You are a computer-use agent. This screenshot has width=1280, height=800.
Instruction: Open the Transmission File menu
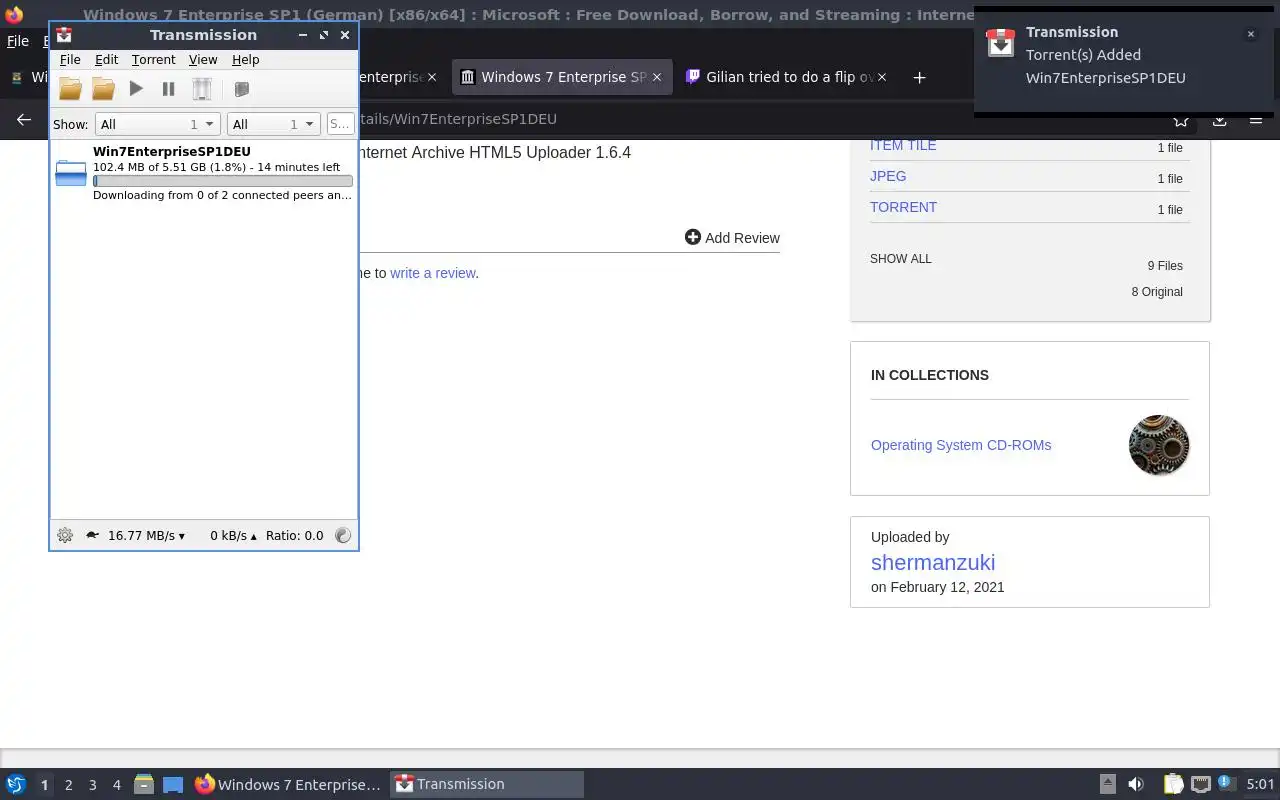coord(70,60)
